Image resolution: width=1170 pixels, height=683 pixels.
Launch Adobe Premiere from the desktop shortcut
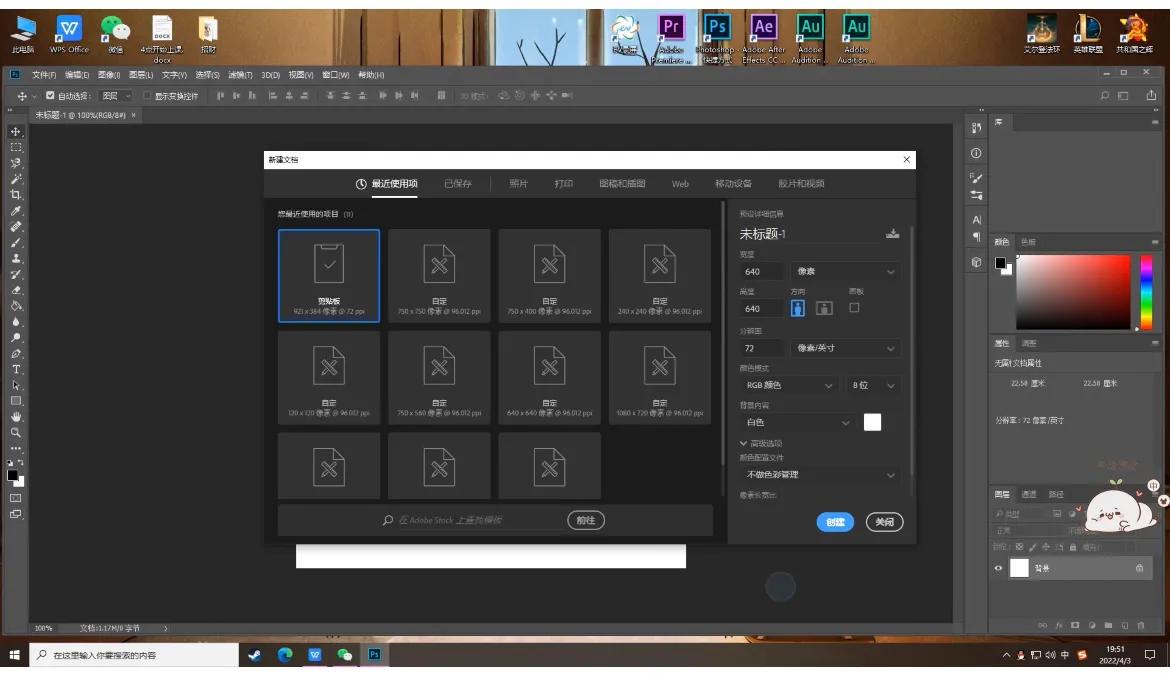click(x=671, y=39)
